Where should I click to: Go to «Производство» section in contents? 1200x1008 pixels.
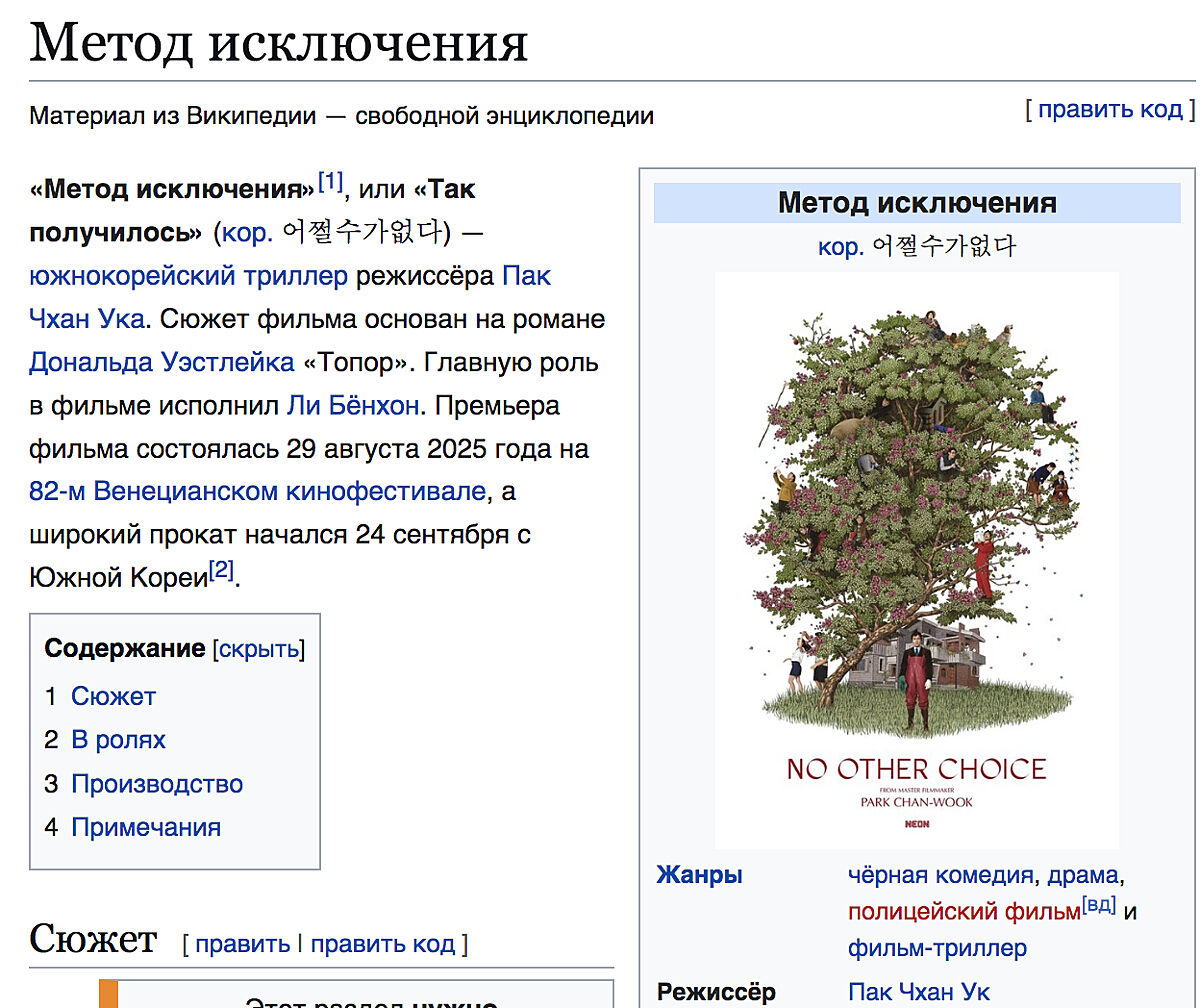pos(157,784)
